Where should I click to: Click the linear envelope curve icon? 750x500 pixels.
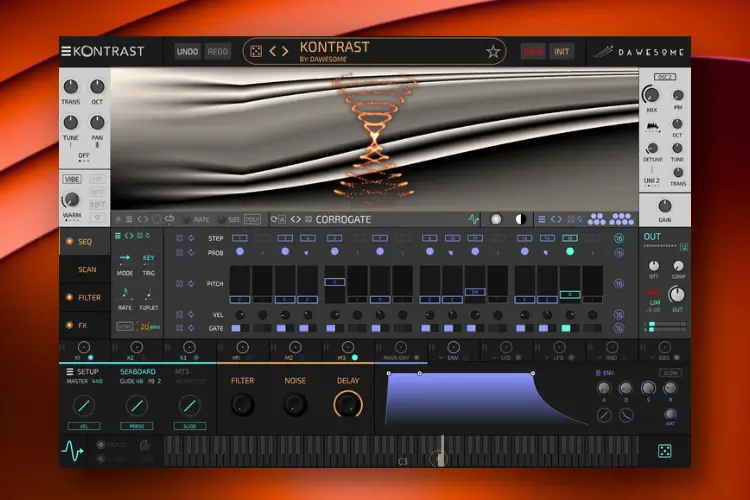(x=604, y=415)
